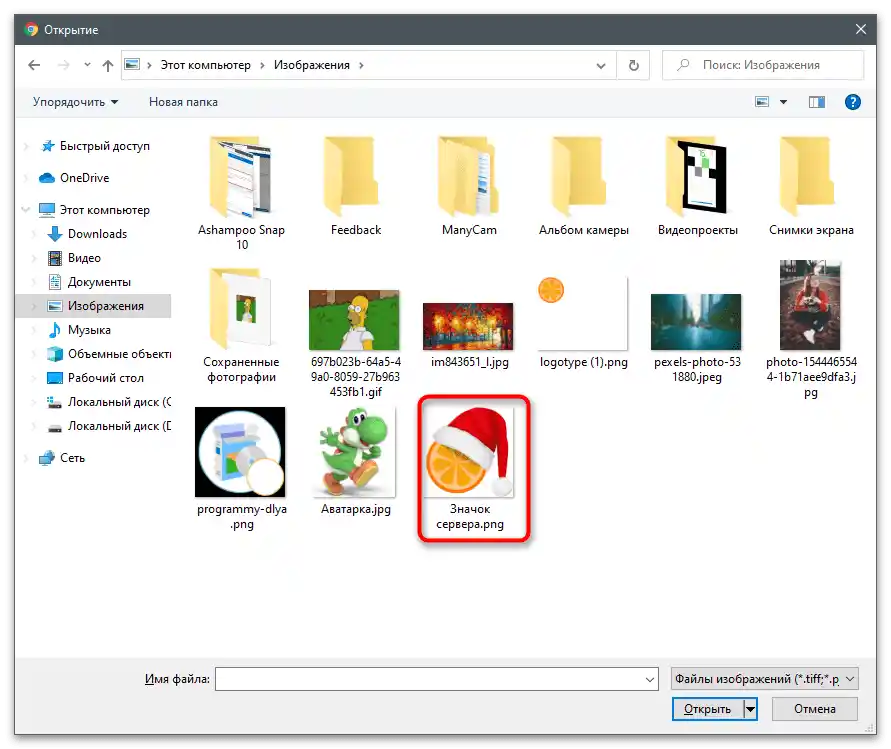
Task: Open the Упорядочить menu
Action: (75, 102)
